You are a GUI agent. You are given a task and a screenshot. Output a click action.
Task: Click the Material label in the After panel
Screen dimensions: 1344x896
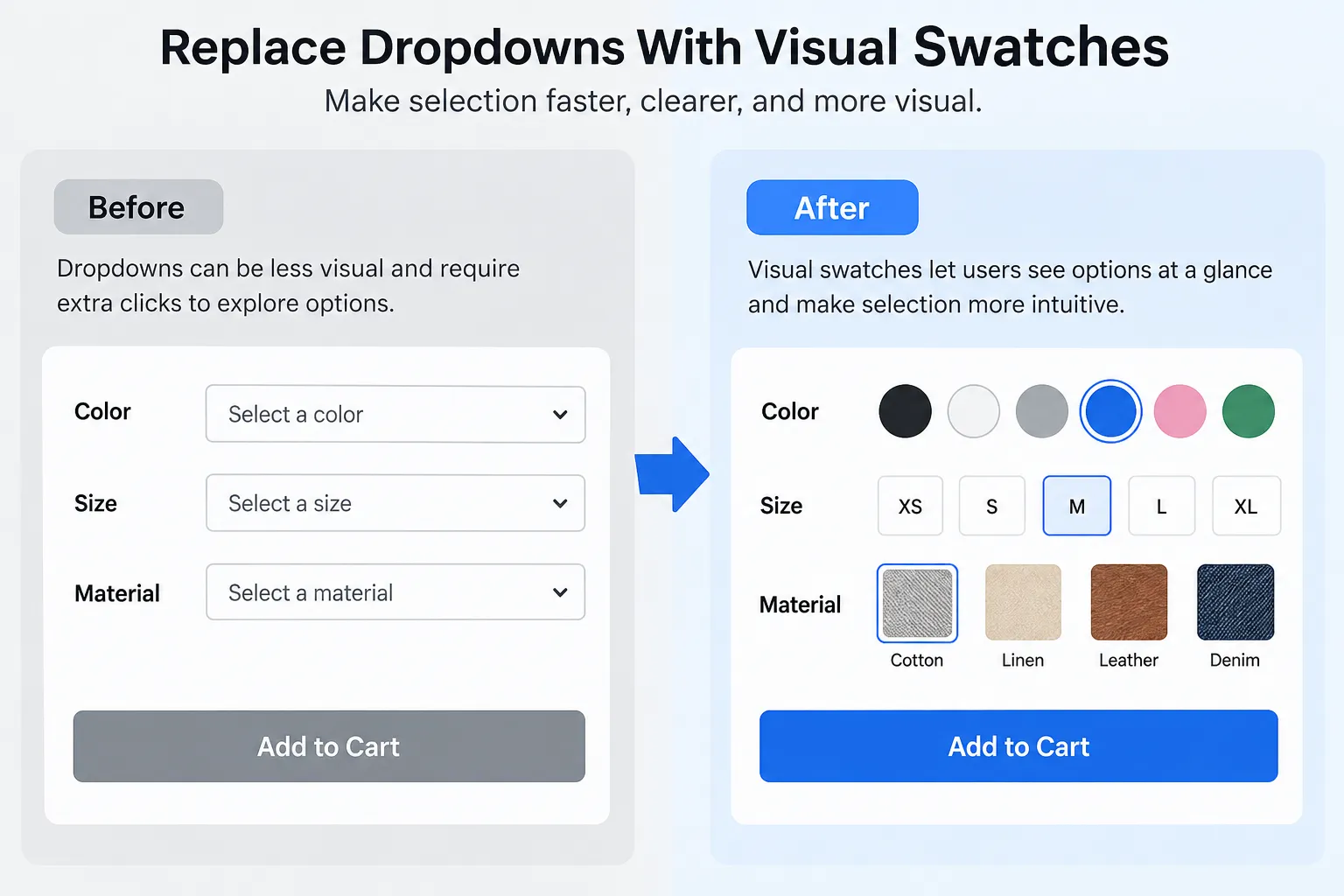tap(800, 605)
